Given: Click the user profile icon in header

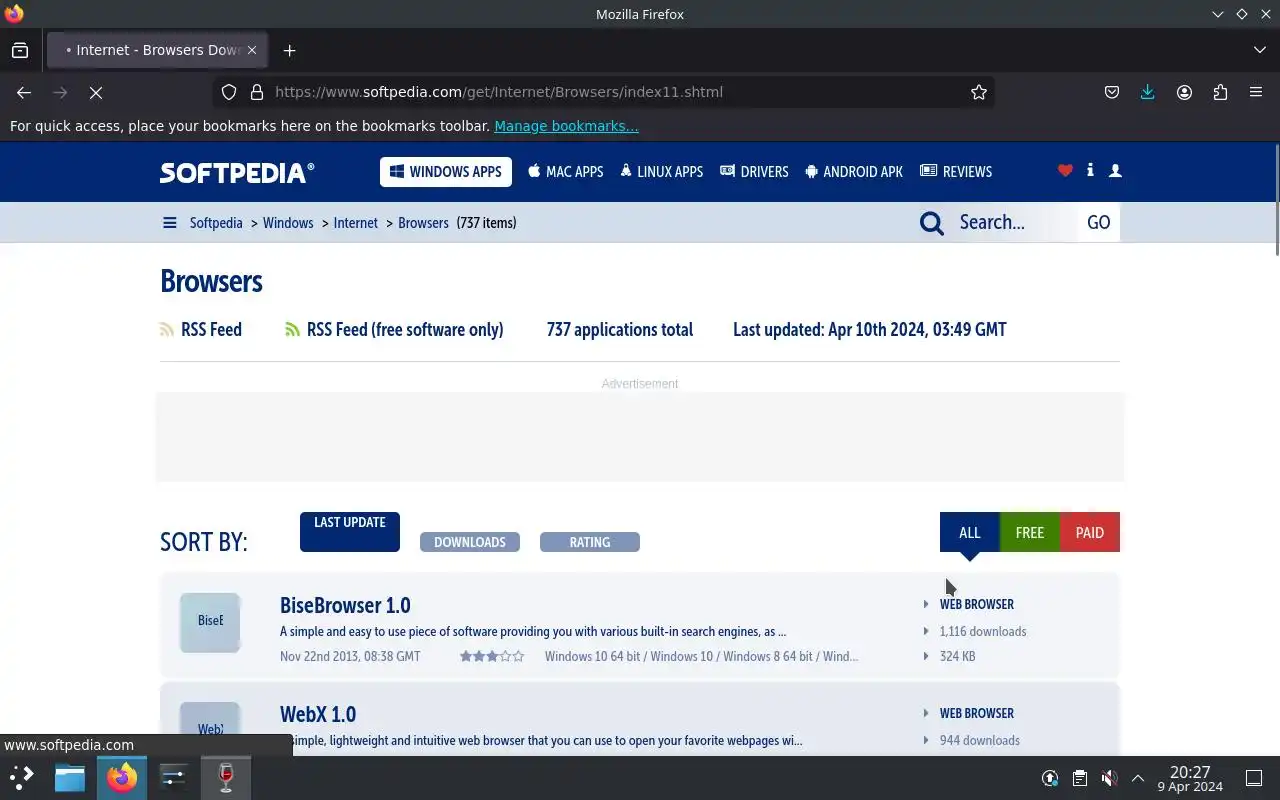Looking at the screenshot, I should [x=1115, y=171].
